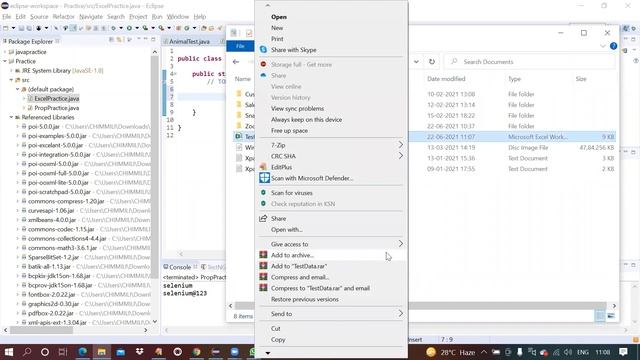Open the notification center icon
The height and width of the screenshot is (360, 640).
coord(623,352)
